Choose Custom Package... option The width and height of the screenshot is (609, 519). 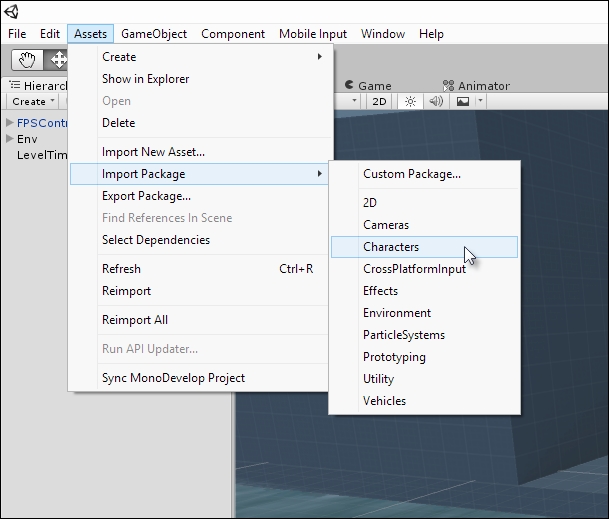pos(425,174)
